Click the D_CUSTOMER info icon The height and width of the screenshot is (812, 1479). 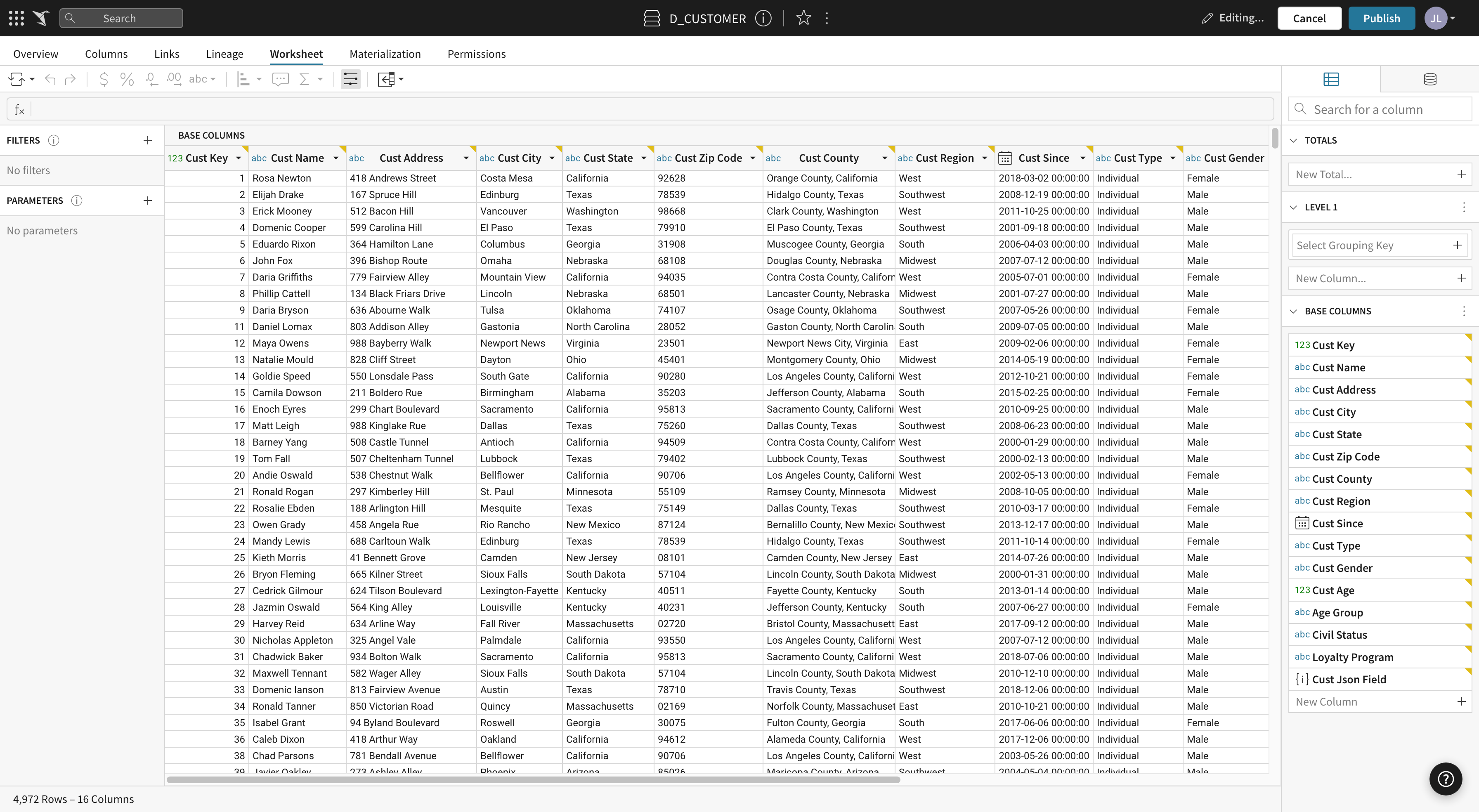pos(763,19)
